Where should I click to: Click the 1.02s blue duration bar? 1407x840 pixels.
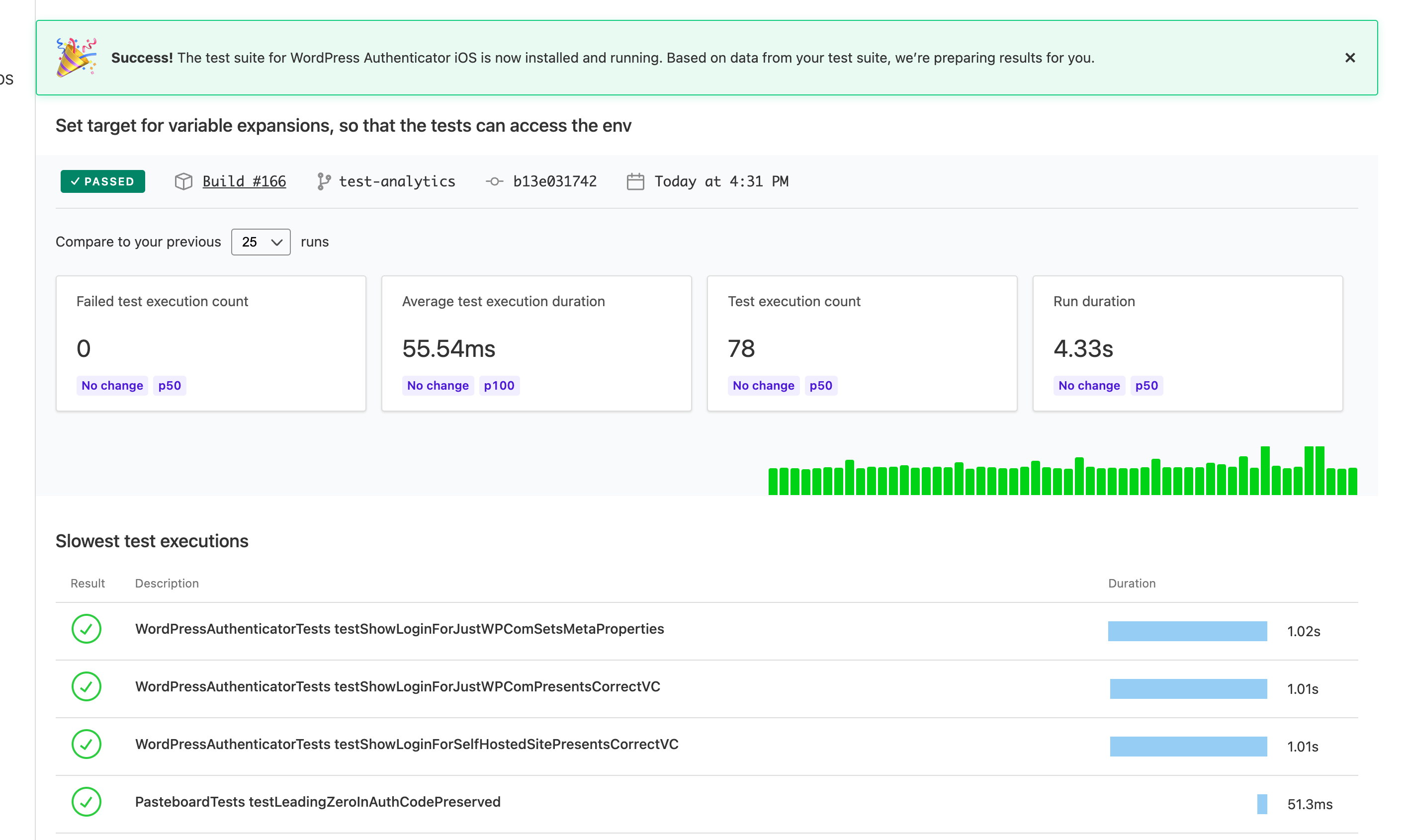tap(1187, 631)
